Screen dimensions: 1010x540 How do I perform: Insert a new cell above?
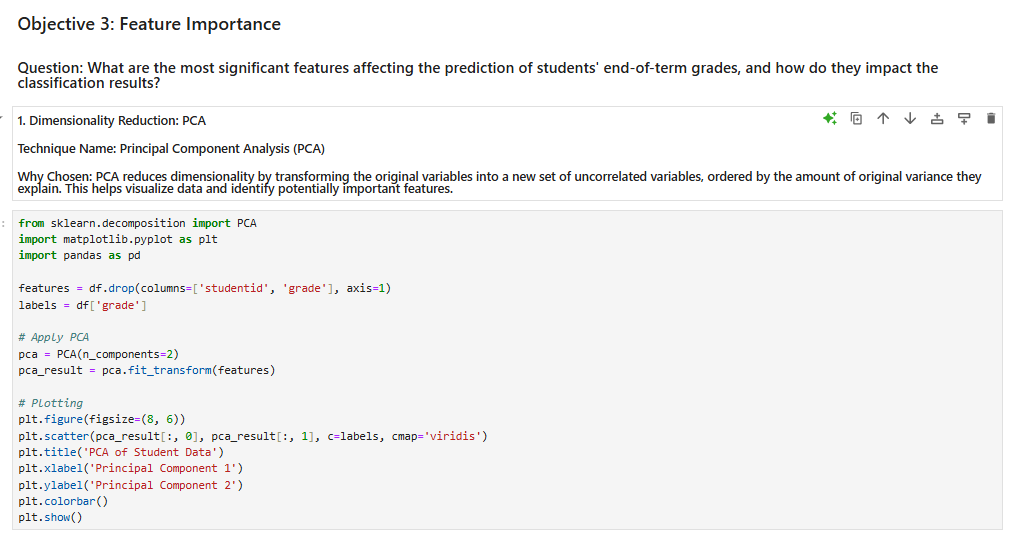pyautogui.click(x=937, y=119)
